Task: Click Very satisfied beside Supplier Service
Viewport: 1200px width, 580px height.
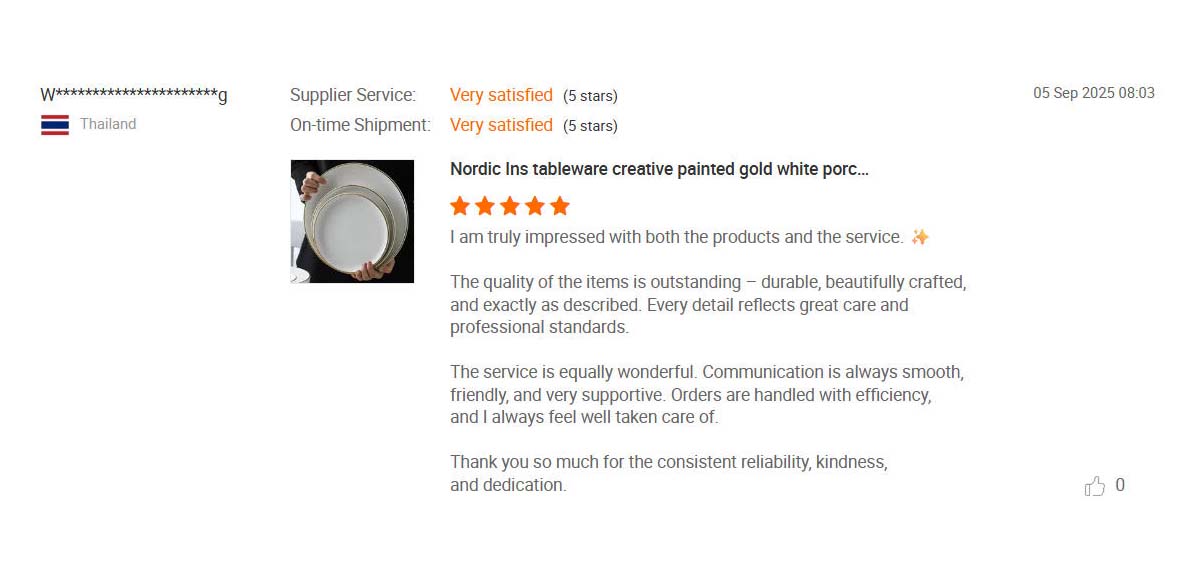Action: pos(501,95)
